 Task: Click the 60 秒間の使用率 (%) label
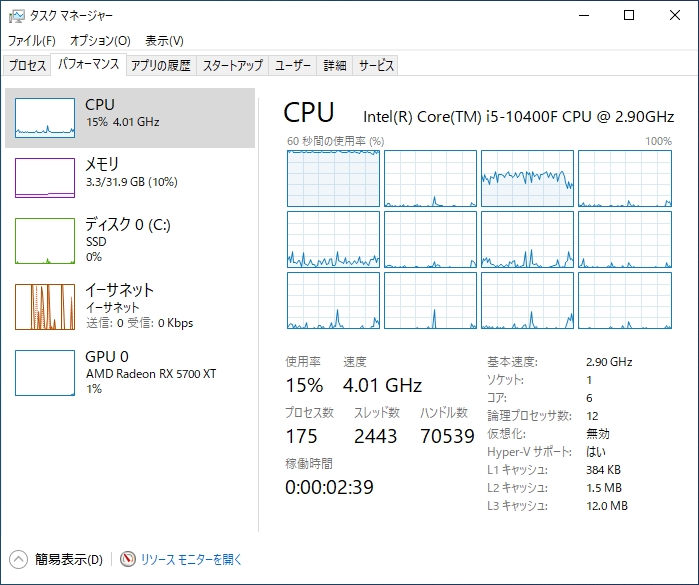[335, 141]
